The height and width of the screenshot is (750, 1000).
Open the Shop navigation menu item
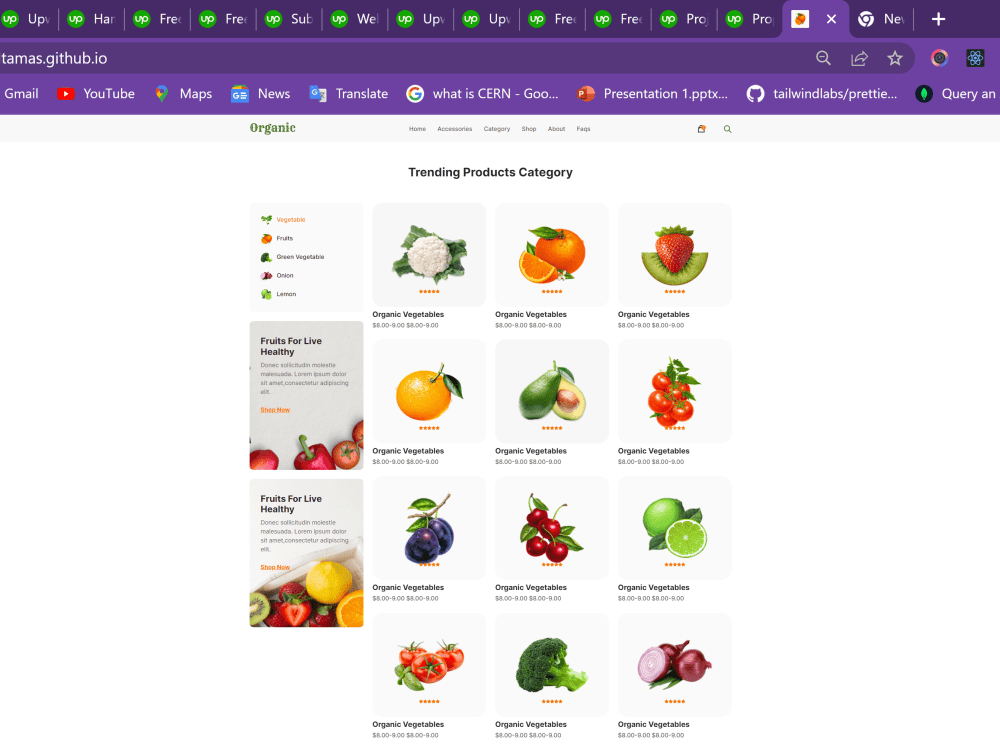(529, 129)
